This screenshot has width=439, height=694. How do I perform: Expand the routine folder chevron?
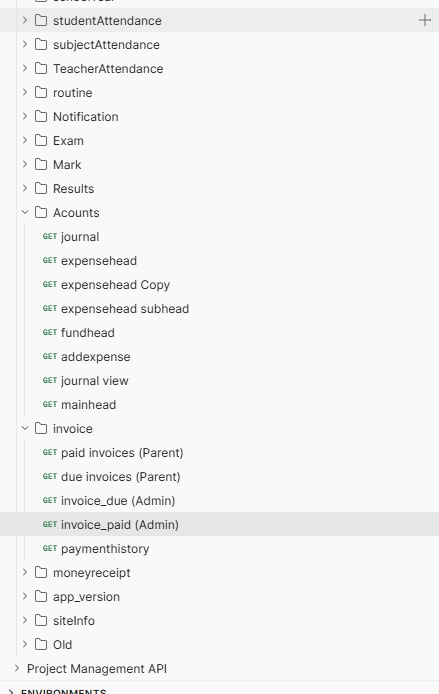pos(25,92)
